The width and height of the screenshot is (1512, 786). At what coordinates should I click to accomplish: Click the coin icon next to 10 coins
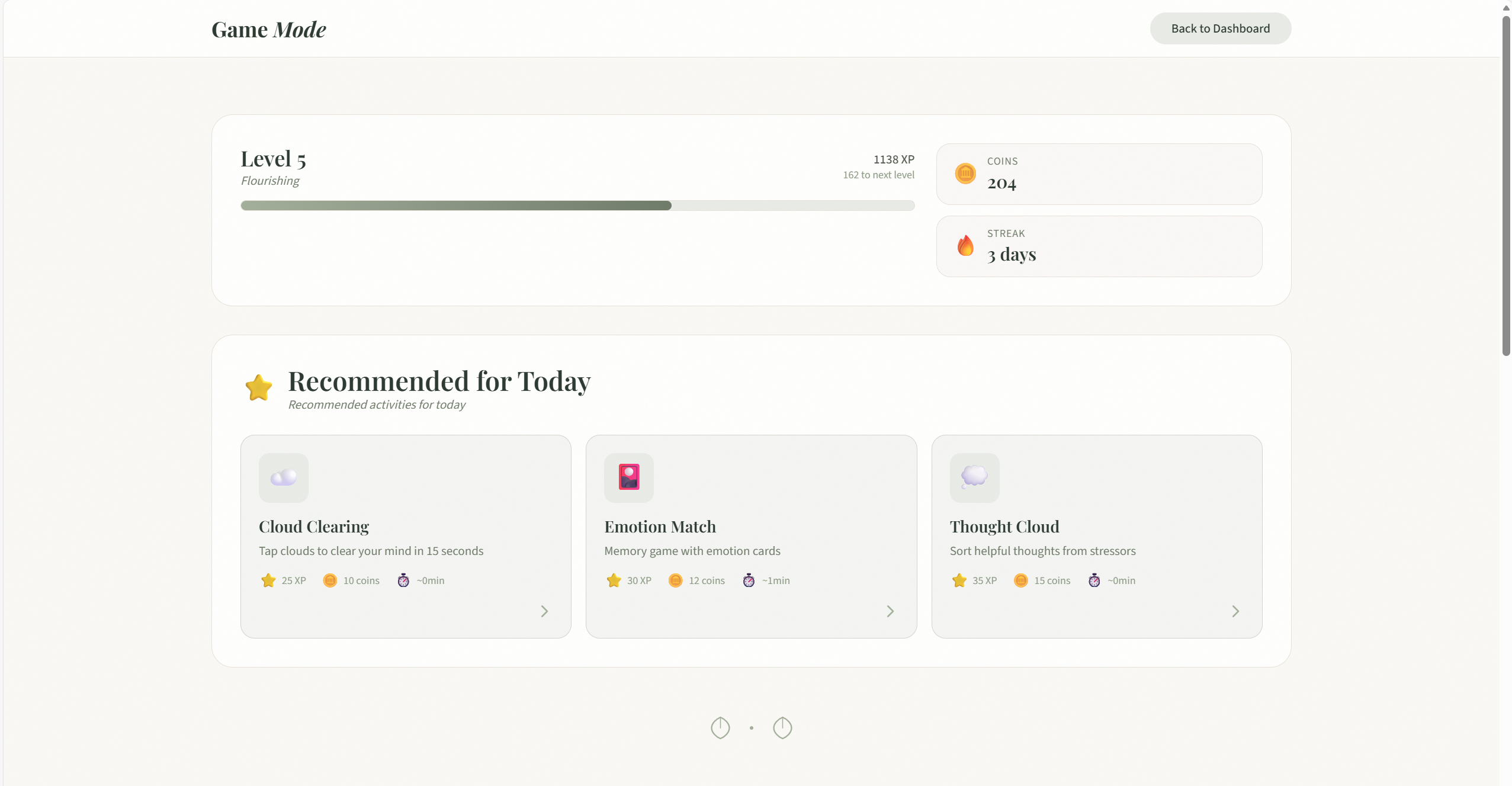click(x=330, y=580)
